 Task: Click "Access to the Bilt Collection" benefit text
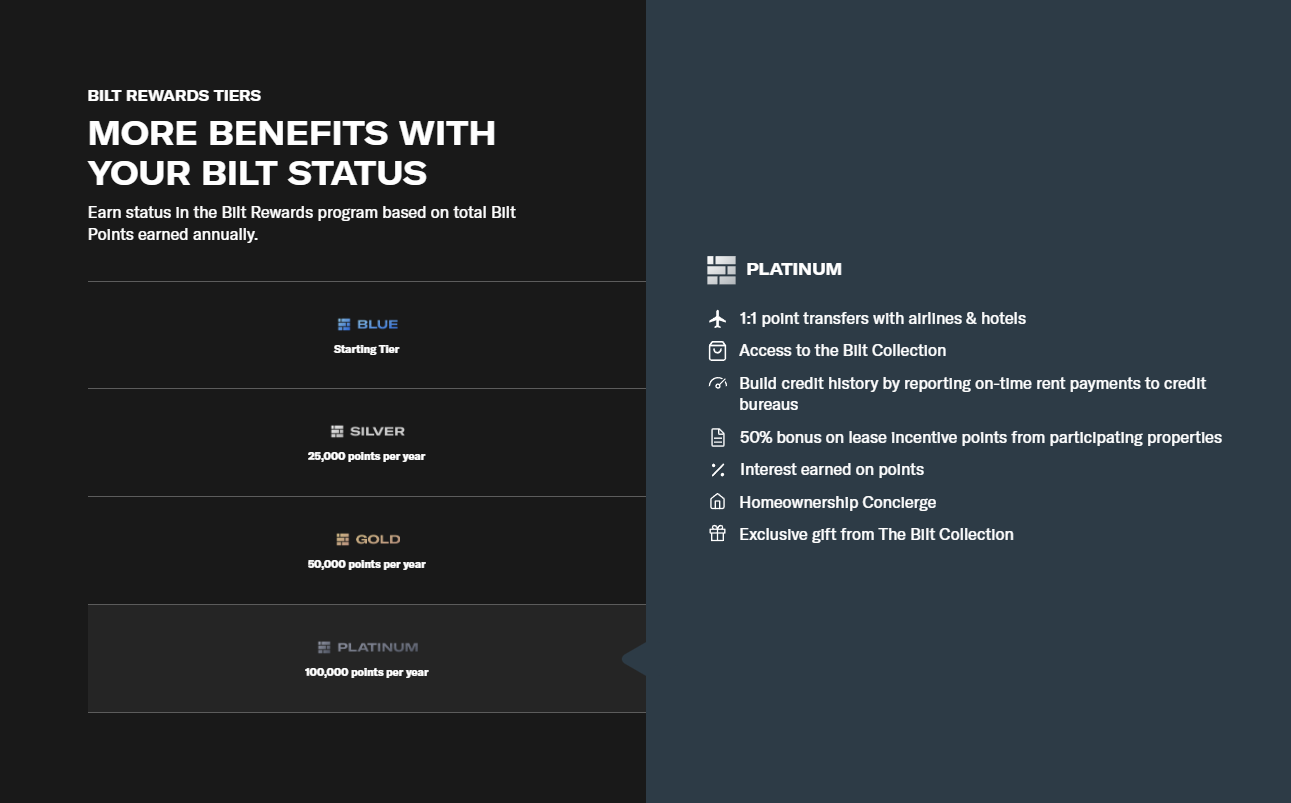click(x=842, y=351)
